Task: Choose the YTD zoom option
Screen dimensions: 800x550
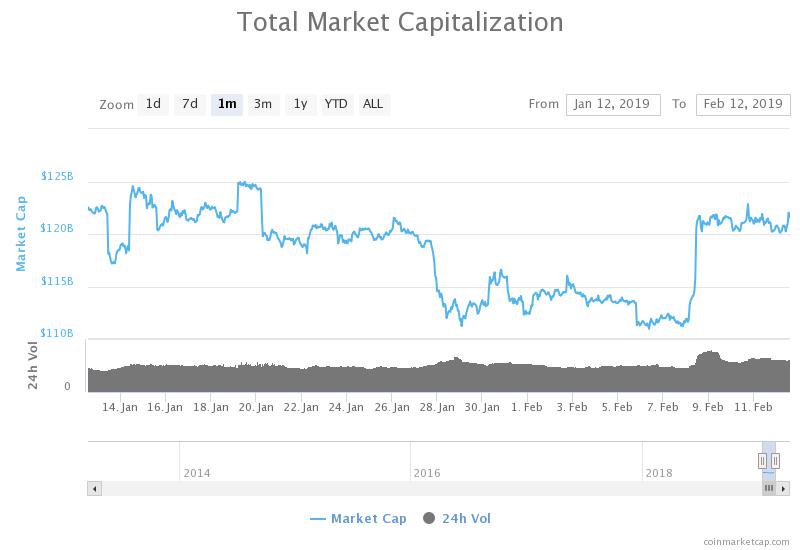Action: pos(337,104)
